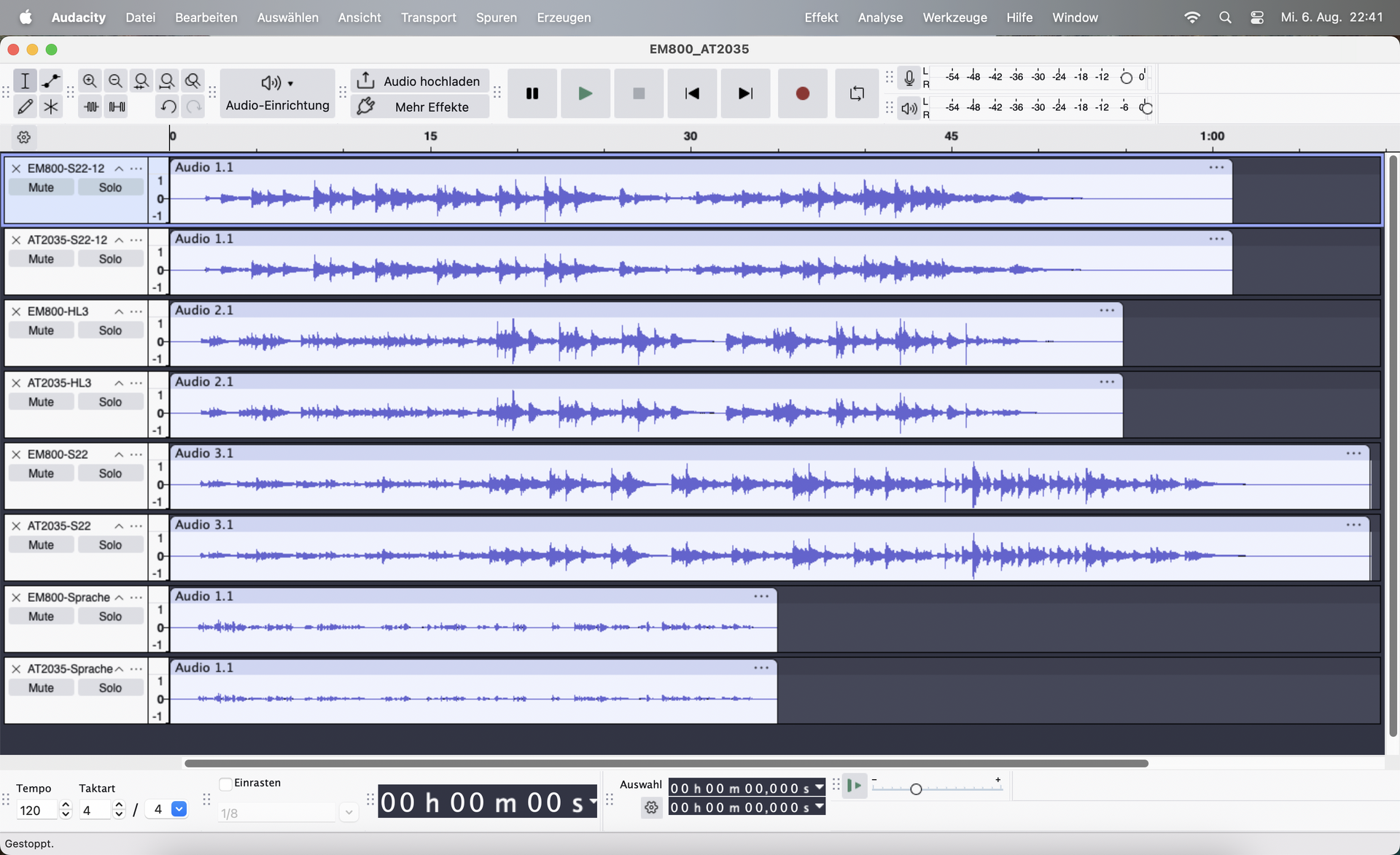Screen dimensions: 1400x855
Task: Skip to start of project
Action: [692, 93]
